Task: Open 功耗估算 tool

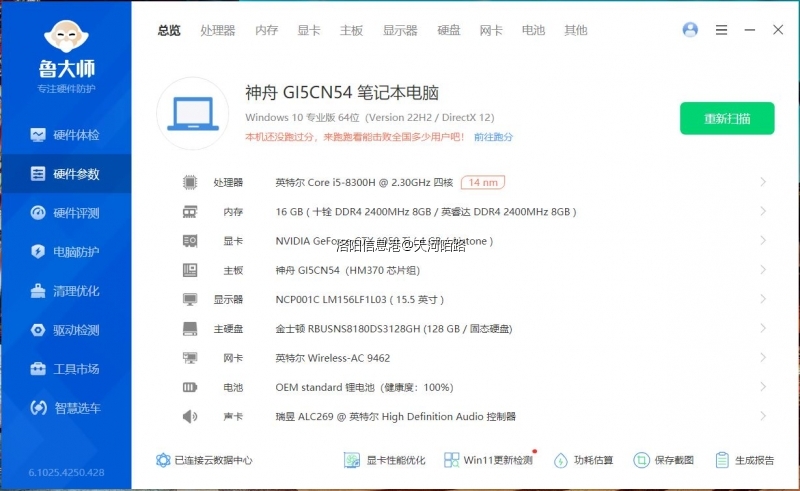Action: pos(583,460)
